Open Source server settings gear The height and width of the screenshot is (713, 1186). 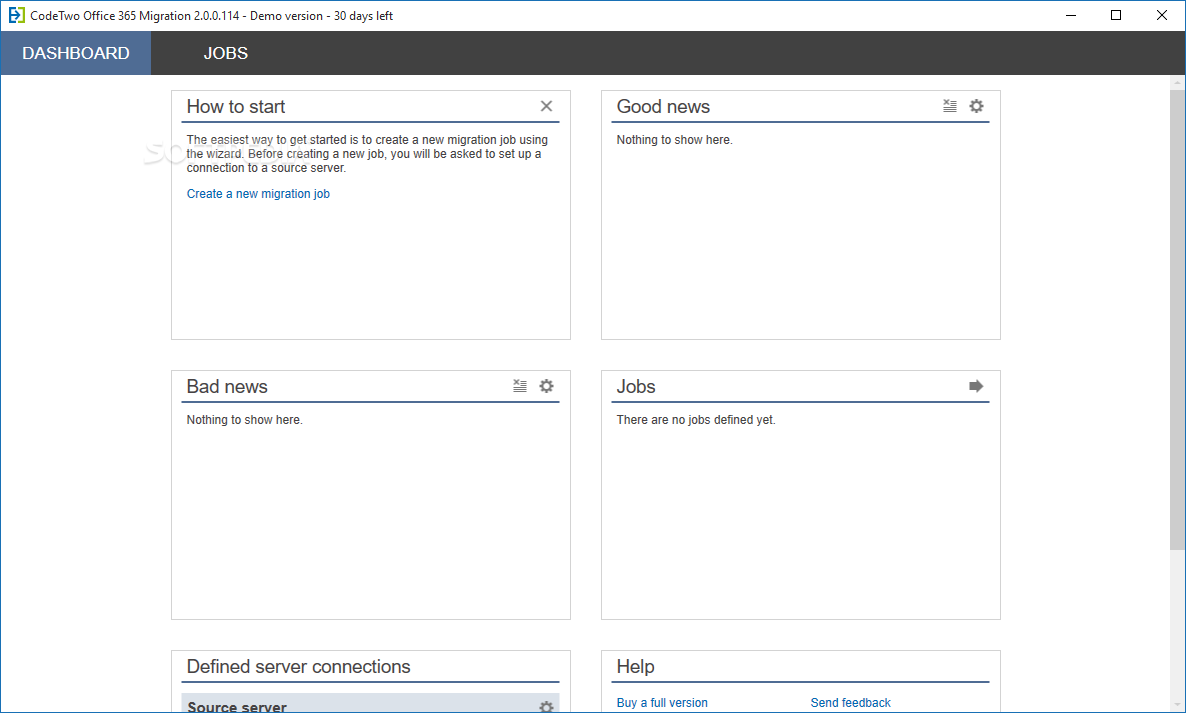(546, 707)
